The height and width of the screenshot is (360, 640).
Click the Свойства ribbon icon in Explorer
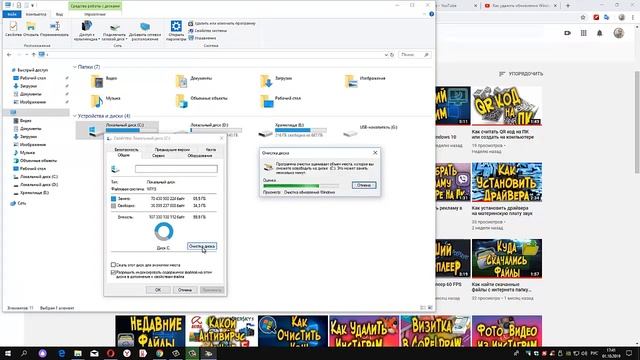(13, 29)
